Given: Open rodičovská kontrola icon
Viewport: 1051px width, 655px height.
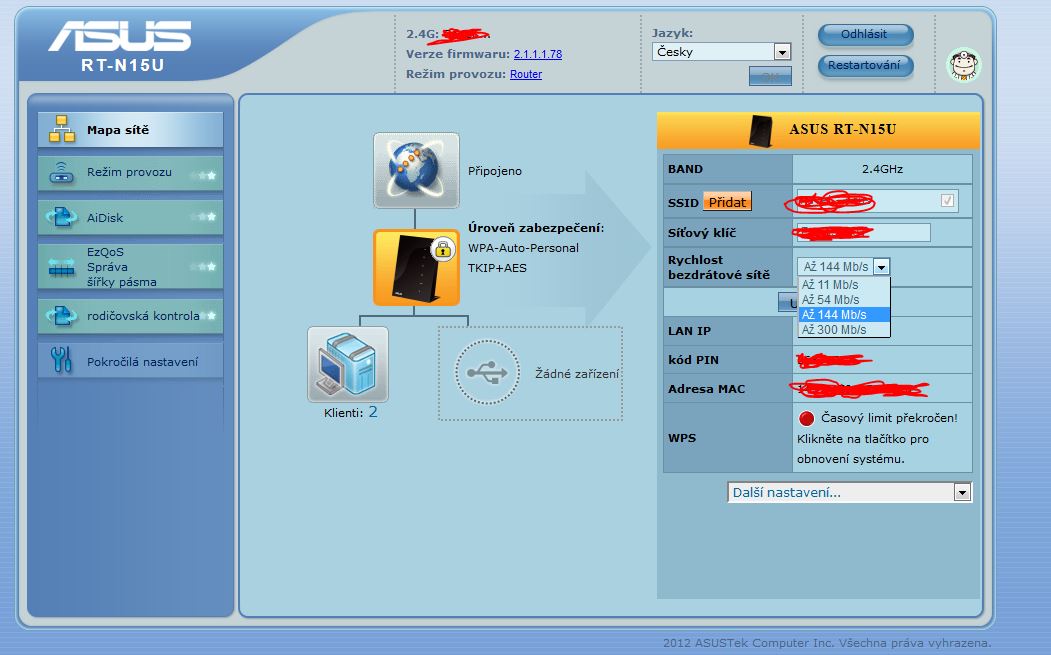Looking at the screenshot, I should [x=62, y=315].
